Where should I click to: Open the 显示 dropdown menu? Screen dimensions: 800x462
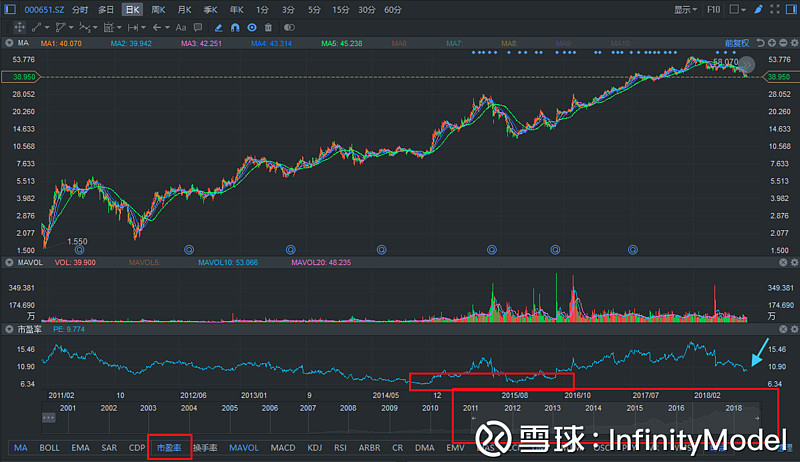(685, 9)
